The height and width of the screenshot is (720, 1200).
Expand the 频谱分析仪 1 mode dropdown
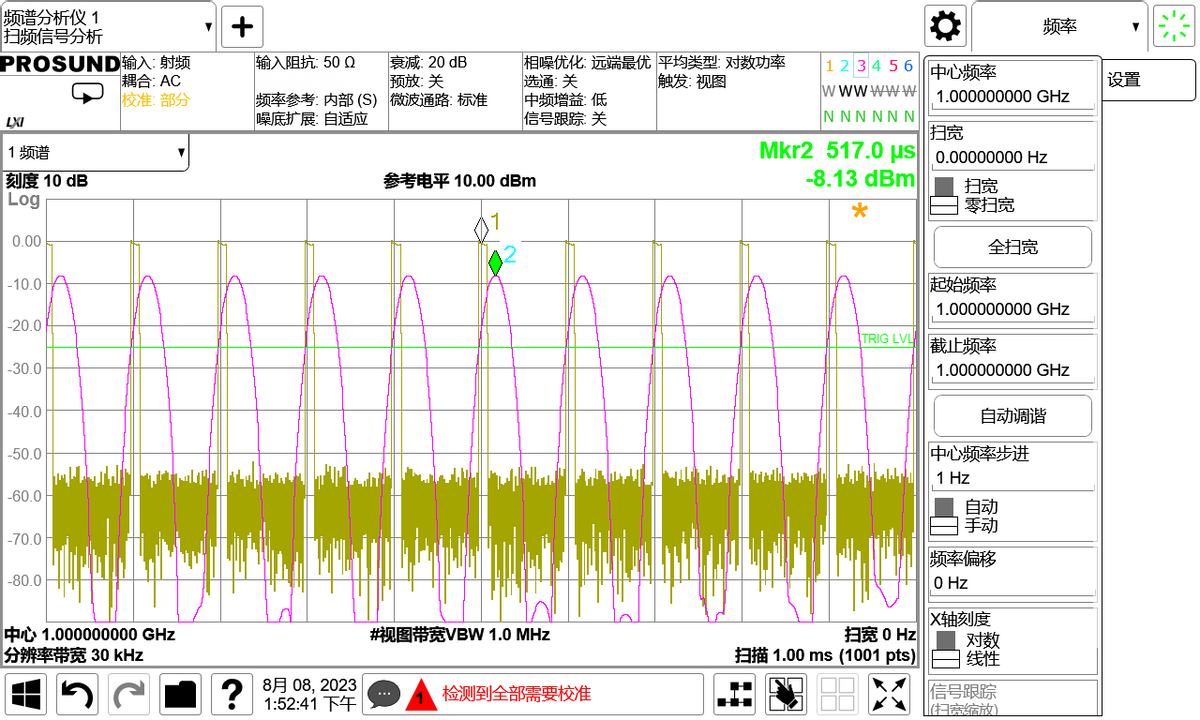pos(109,26)
